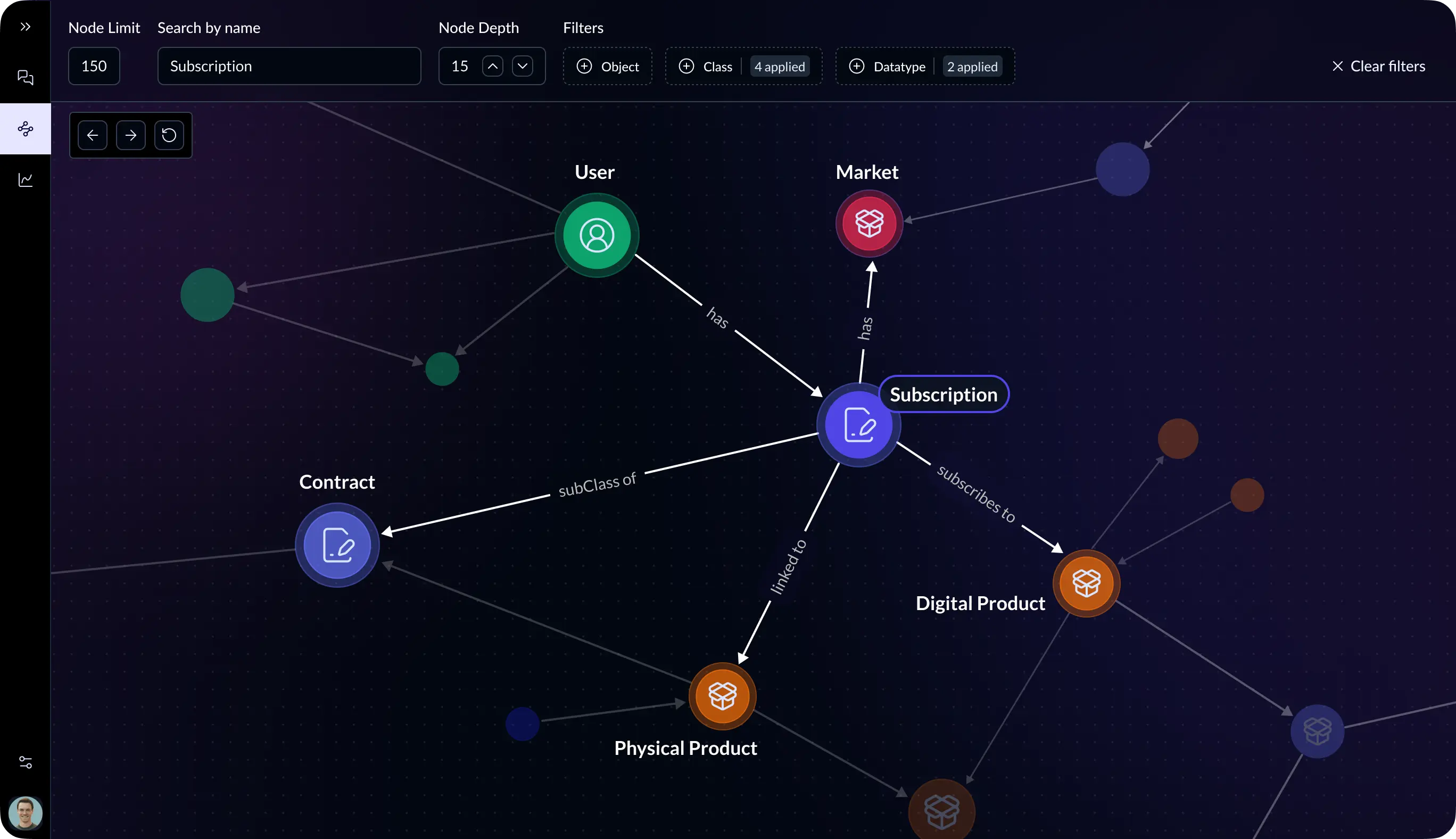Image resolution: width=1456 pixels, height=839 pixels.
Task: Increase Node Depth with up chevron
Action: click(x=492, y=66)
